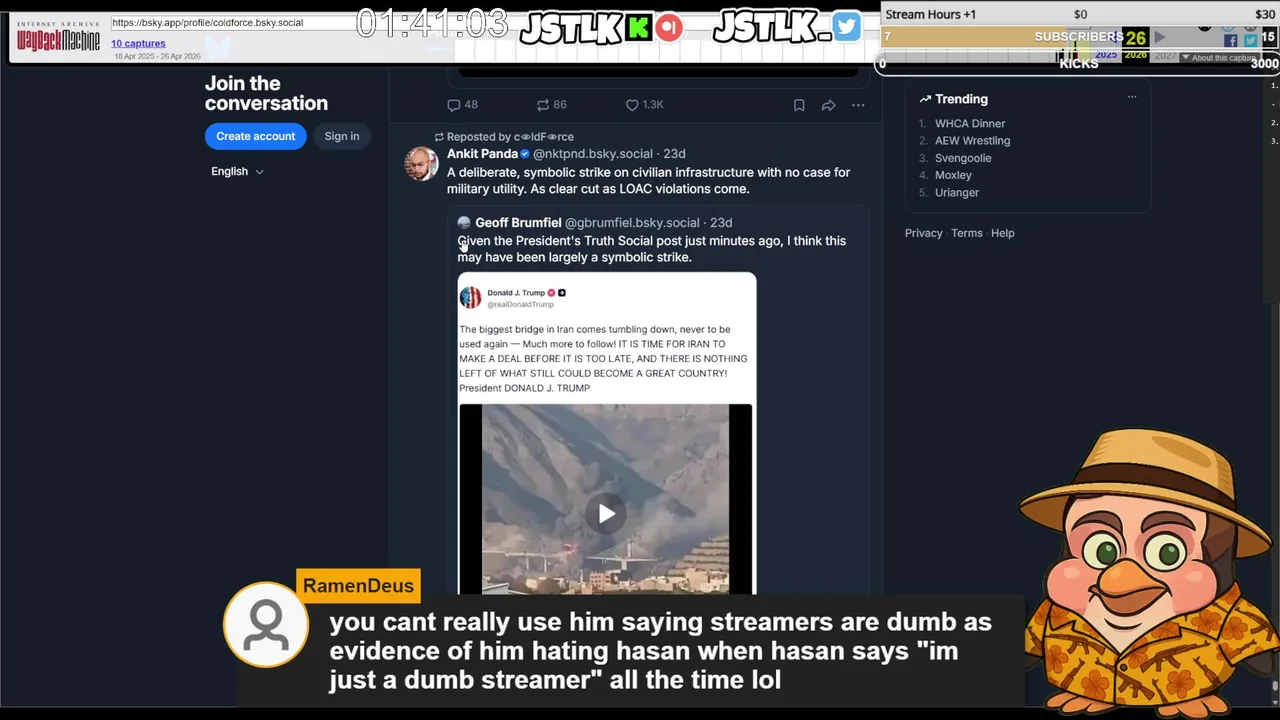Click Ankit Panda's profile avatar

pos(422,163)
